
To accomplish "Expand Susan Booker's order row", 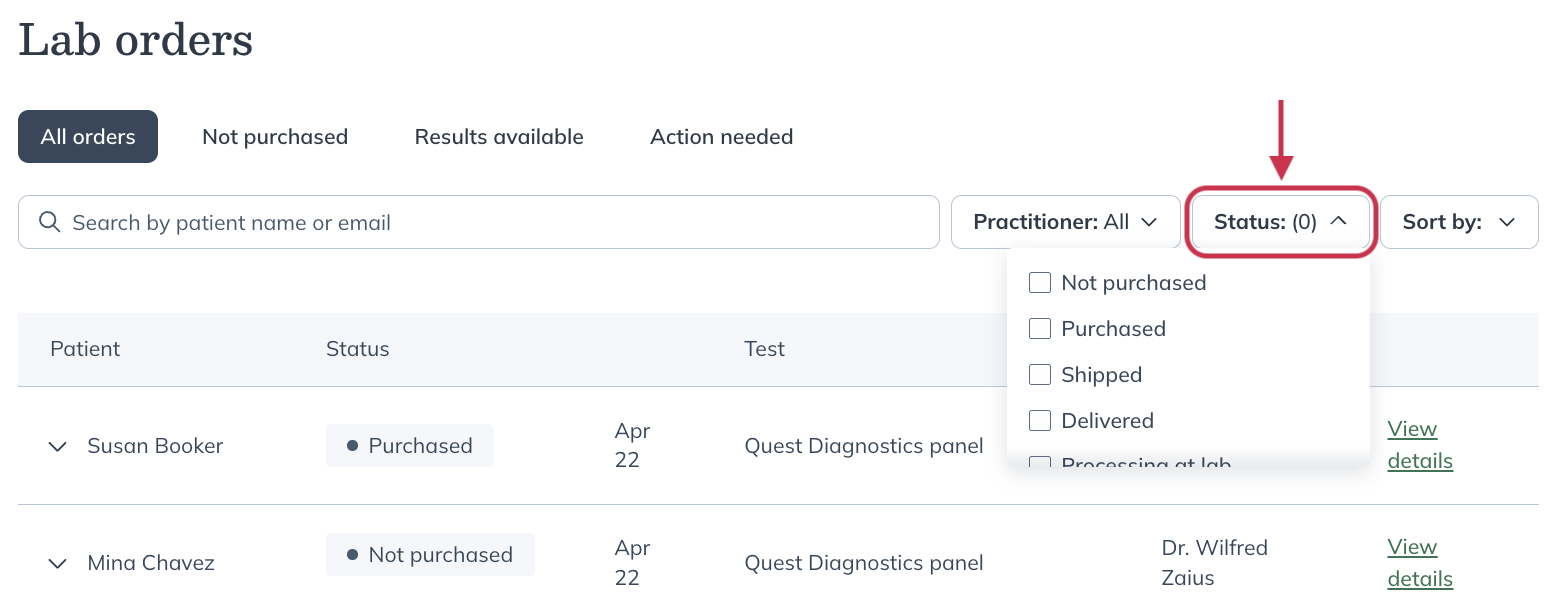I will [57, 447].
